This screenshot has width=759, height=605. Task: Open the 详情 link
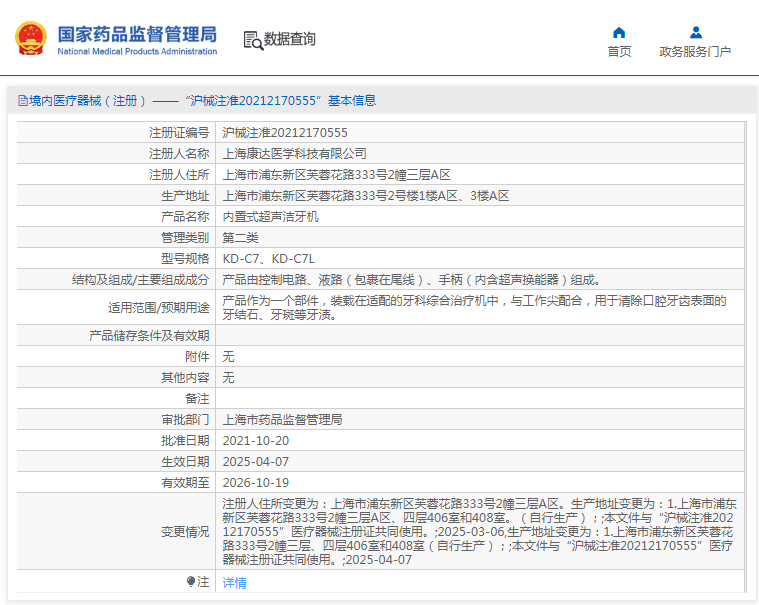[x=234, y=583]
